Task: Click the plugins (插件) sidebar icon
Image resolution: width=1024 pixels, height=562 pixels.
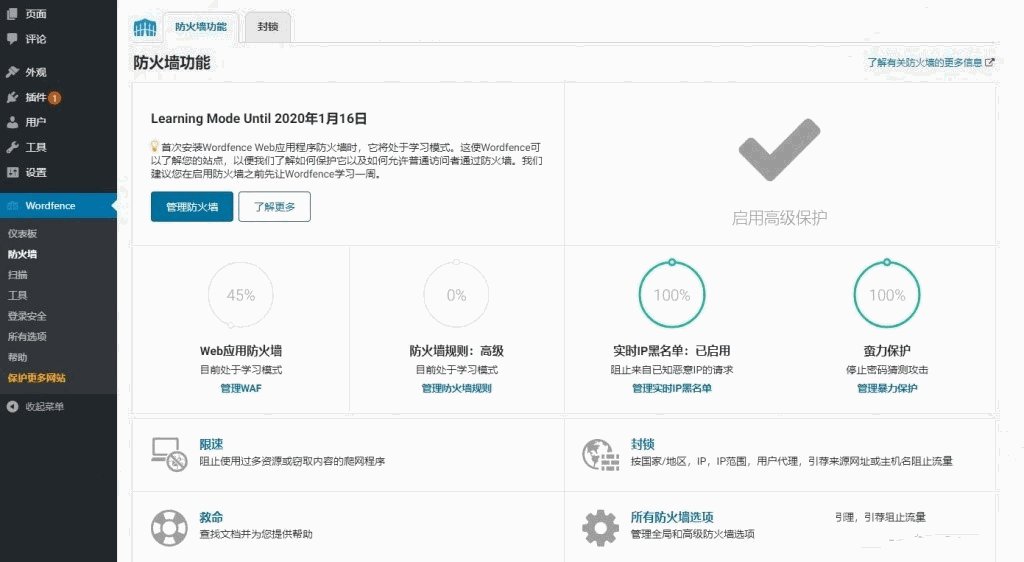Action: (12, 97)
